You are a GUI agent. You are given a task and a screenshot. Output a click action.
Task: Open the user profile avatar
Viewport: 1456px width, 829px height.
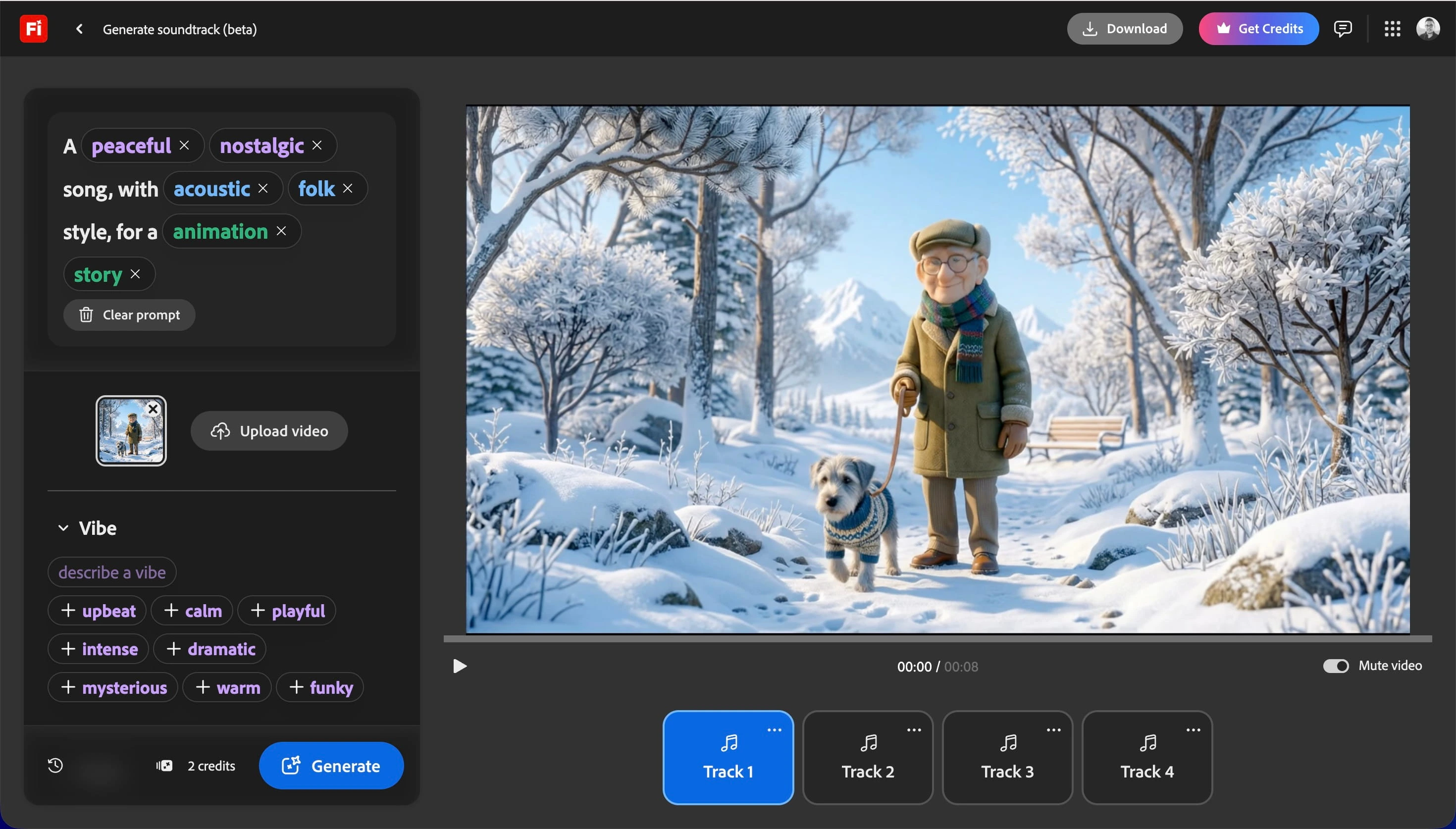[1428, 28]
